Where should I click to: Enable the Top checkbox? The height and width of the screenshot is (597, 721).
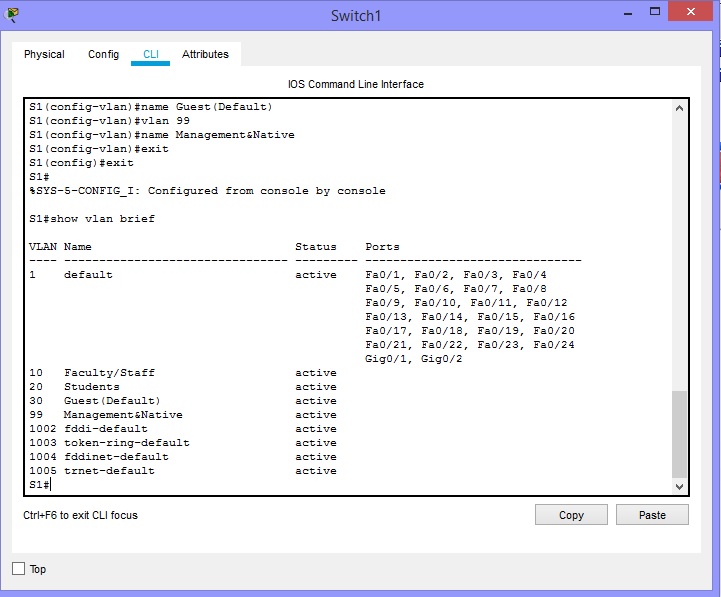pyautogui.click(x=18, y=569)
